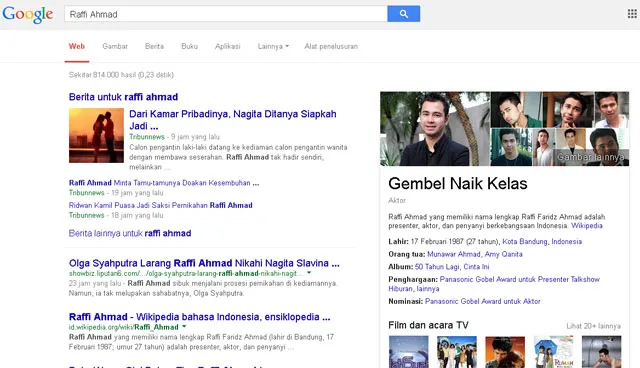Screen dimensions: 640x368
Task: Click the fifth film thumbnail, grey poster
Action: click(602, 352)
